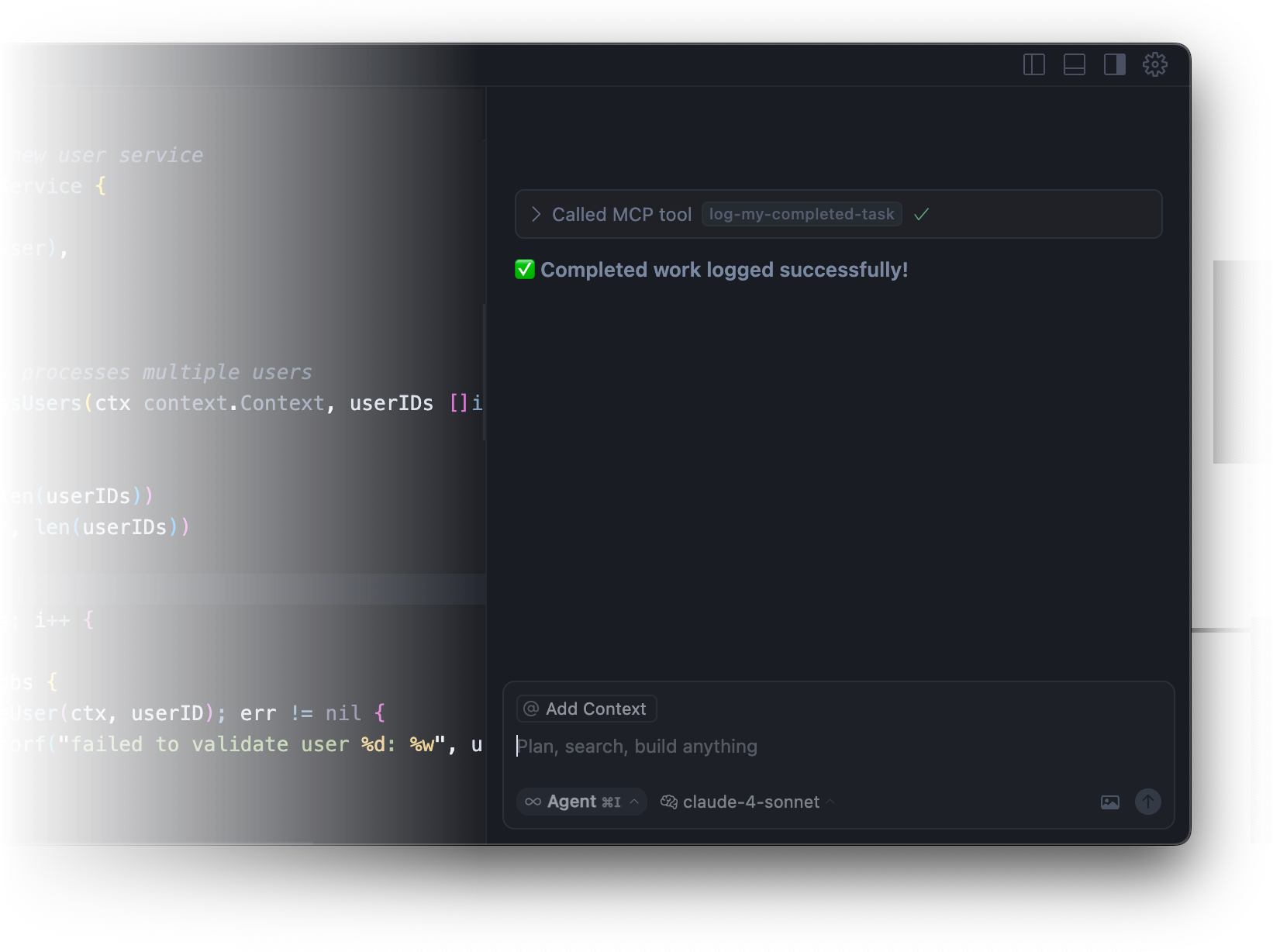Click the infinity icon in Agent selector
The width and height of the screenshot is (1273, 952).
533,802
